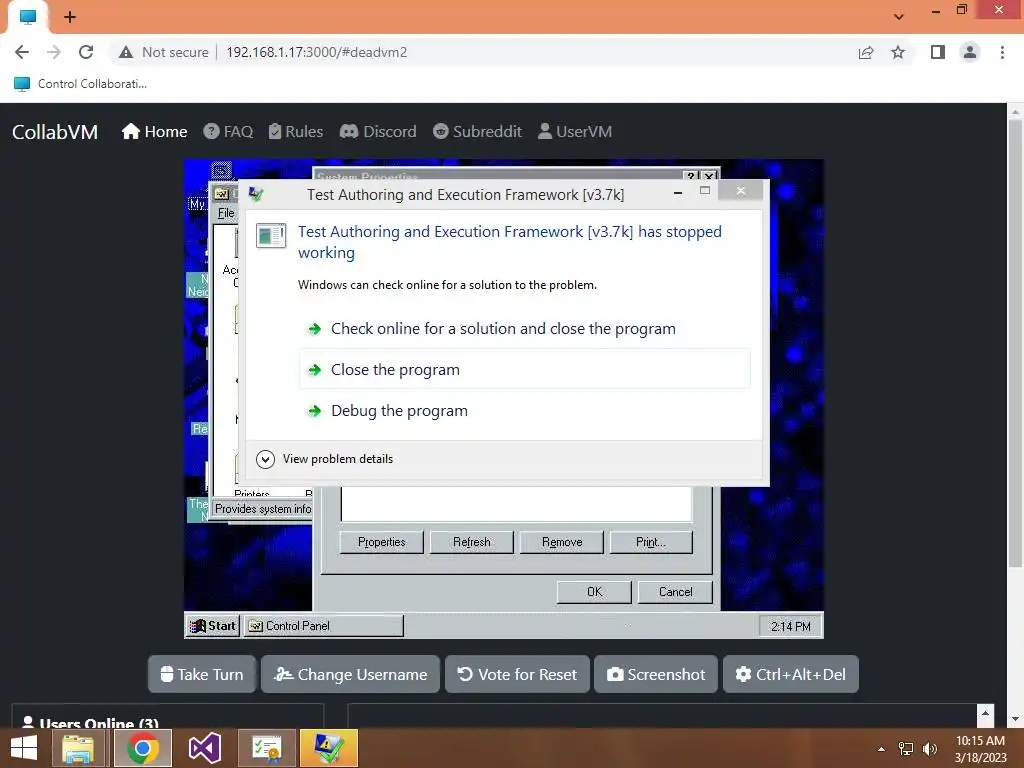The image size is (1024, 768).
Task: Click the Print... button in System Properties
Action: pyautogui.click(x=651, y=542)
